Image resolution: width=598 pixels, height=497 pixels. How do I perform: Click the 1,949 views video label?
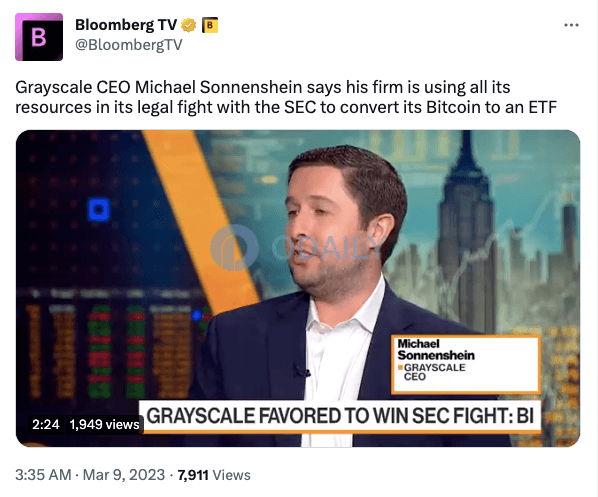[x=104, y=424]
